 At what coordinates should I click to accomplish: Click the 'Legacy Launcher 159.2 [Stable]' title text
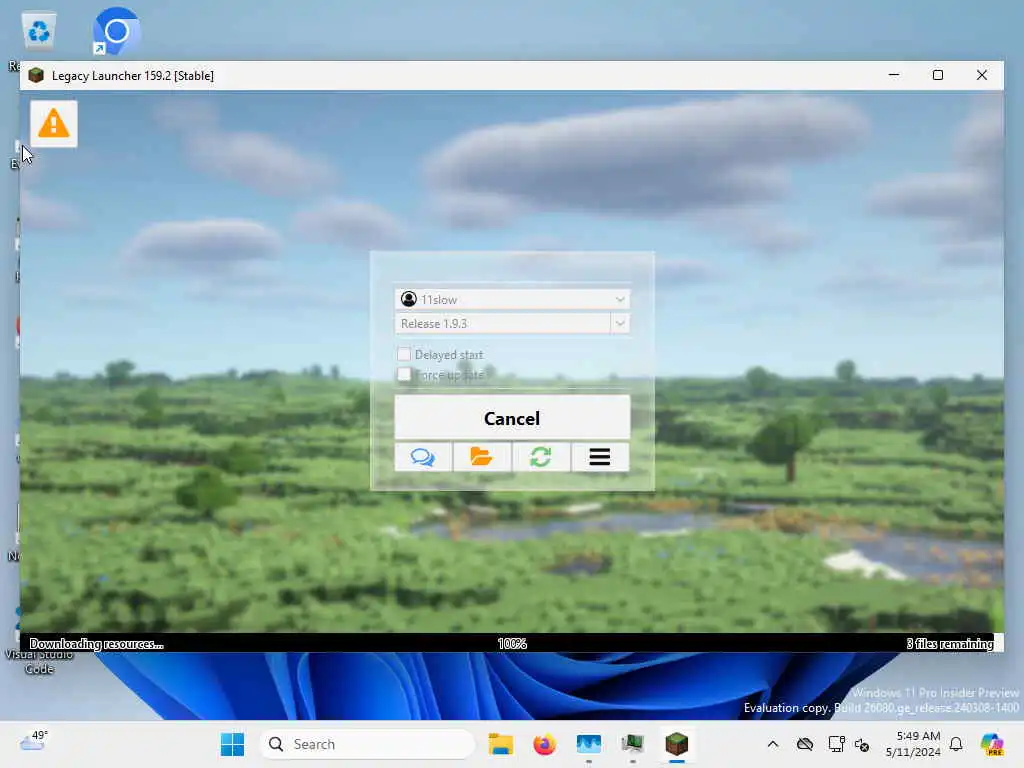tap(133, 76)
